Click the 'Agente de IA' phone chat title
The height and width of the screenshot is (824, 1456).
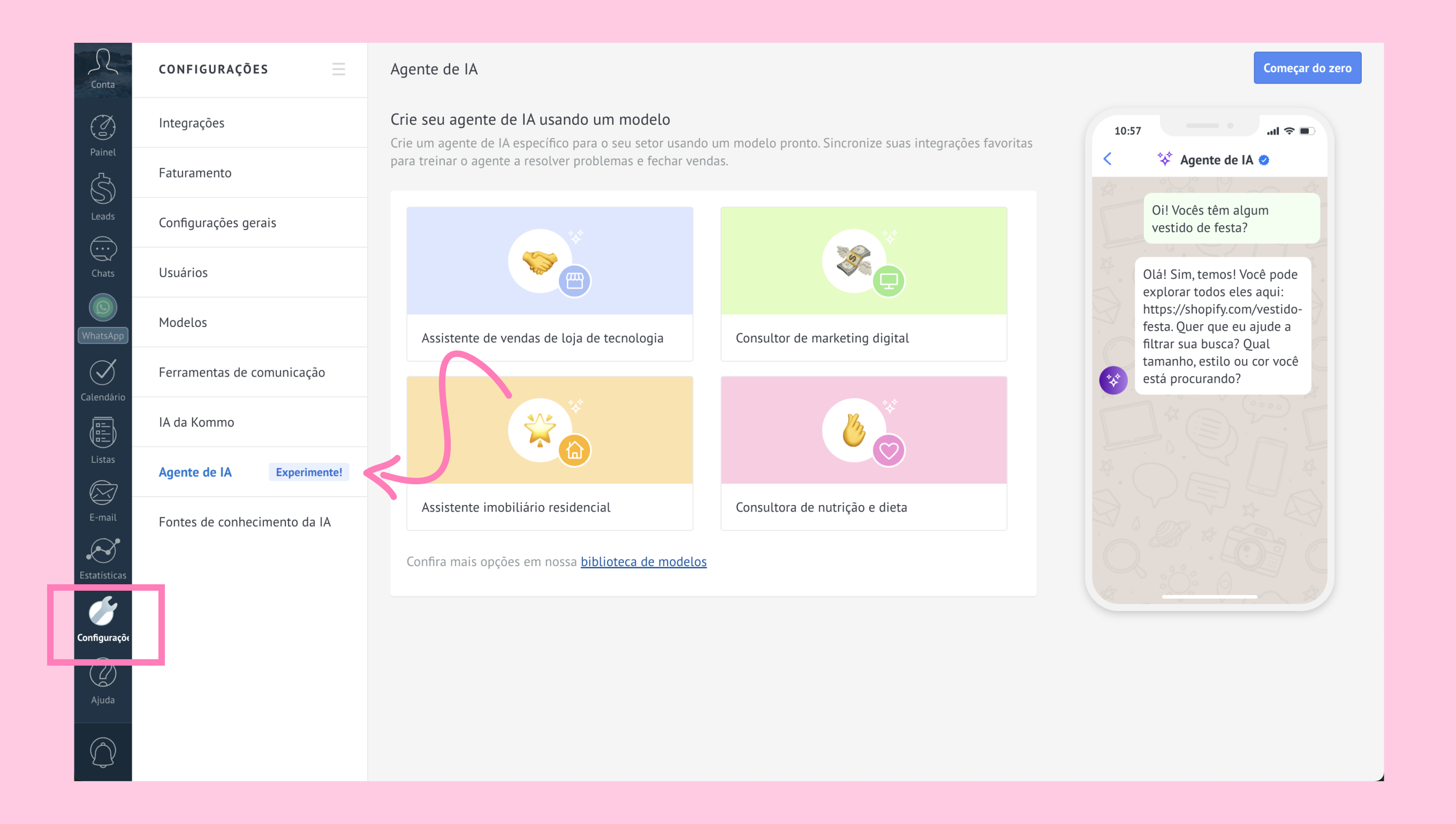click(x=1216, y=160)
